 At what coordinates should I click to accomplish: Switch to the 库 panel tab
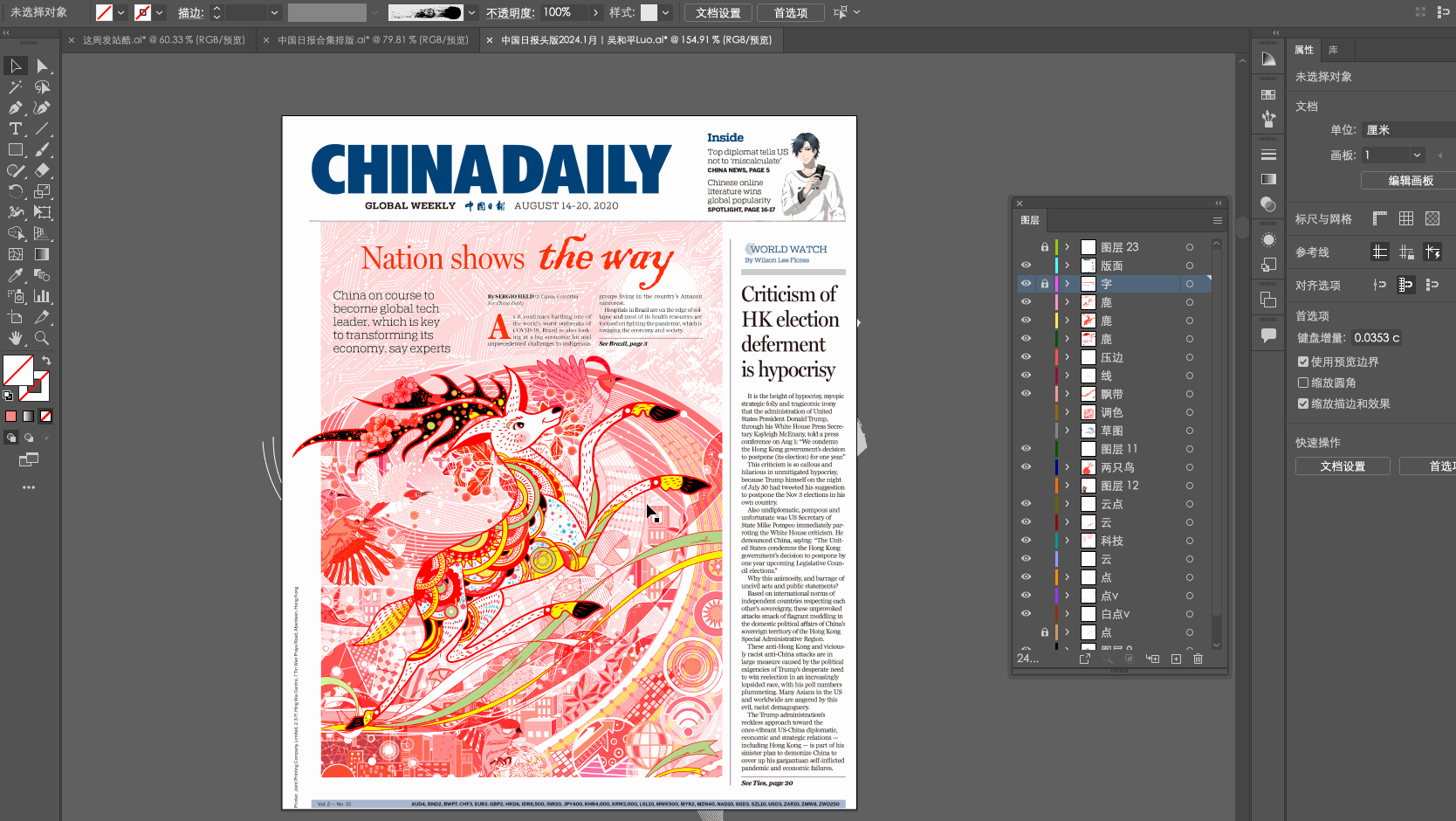1333,50
